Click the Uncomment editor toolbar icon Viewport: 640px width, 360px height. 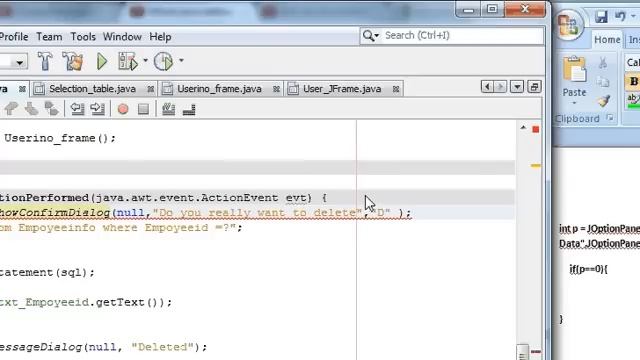pyautogui.click(x=189, y=109)
